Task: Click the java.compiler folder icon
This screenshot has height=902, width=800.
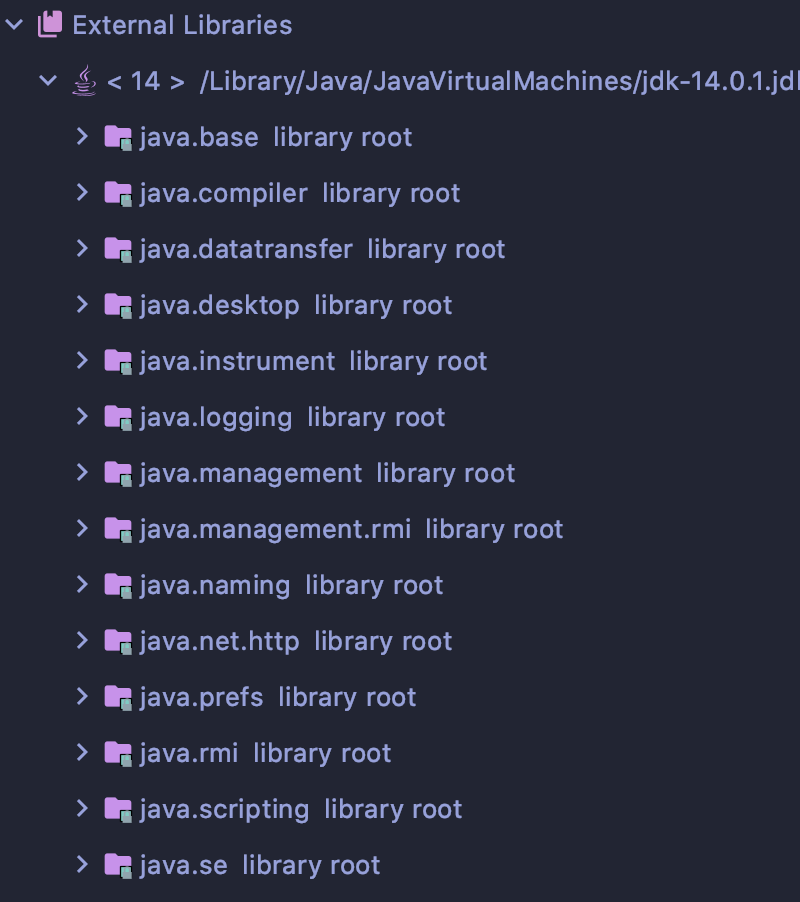Action: pyautogui.click(x=118, y=193)
